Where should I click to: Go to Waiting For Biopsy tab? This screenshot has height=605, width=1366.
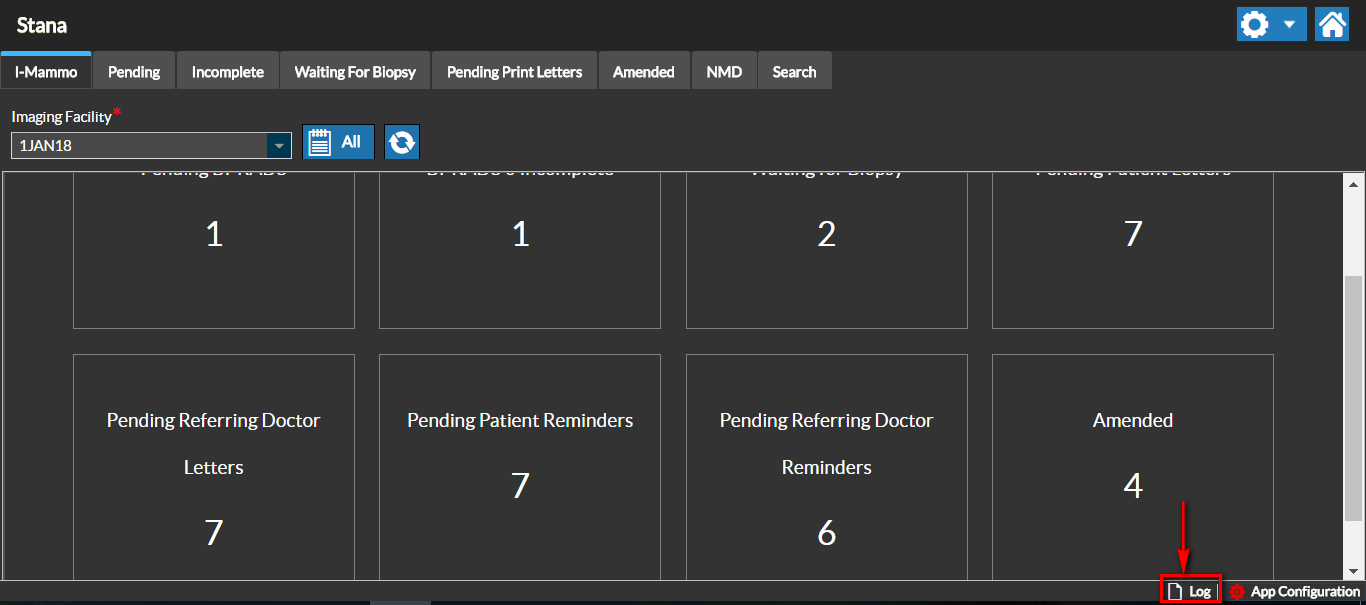point(355,72)
